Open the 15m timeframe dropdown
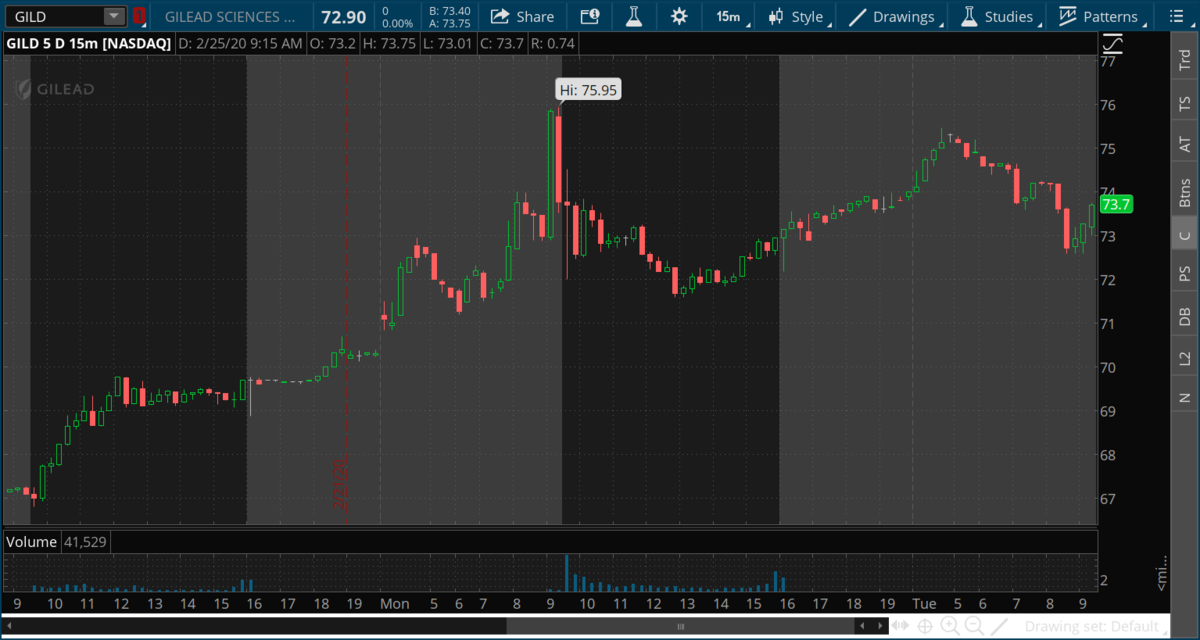The width and height of the screenshot is (1200, 640). 729,16
